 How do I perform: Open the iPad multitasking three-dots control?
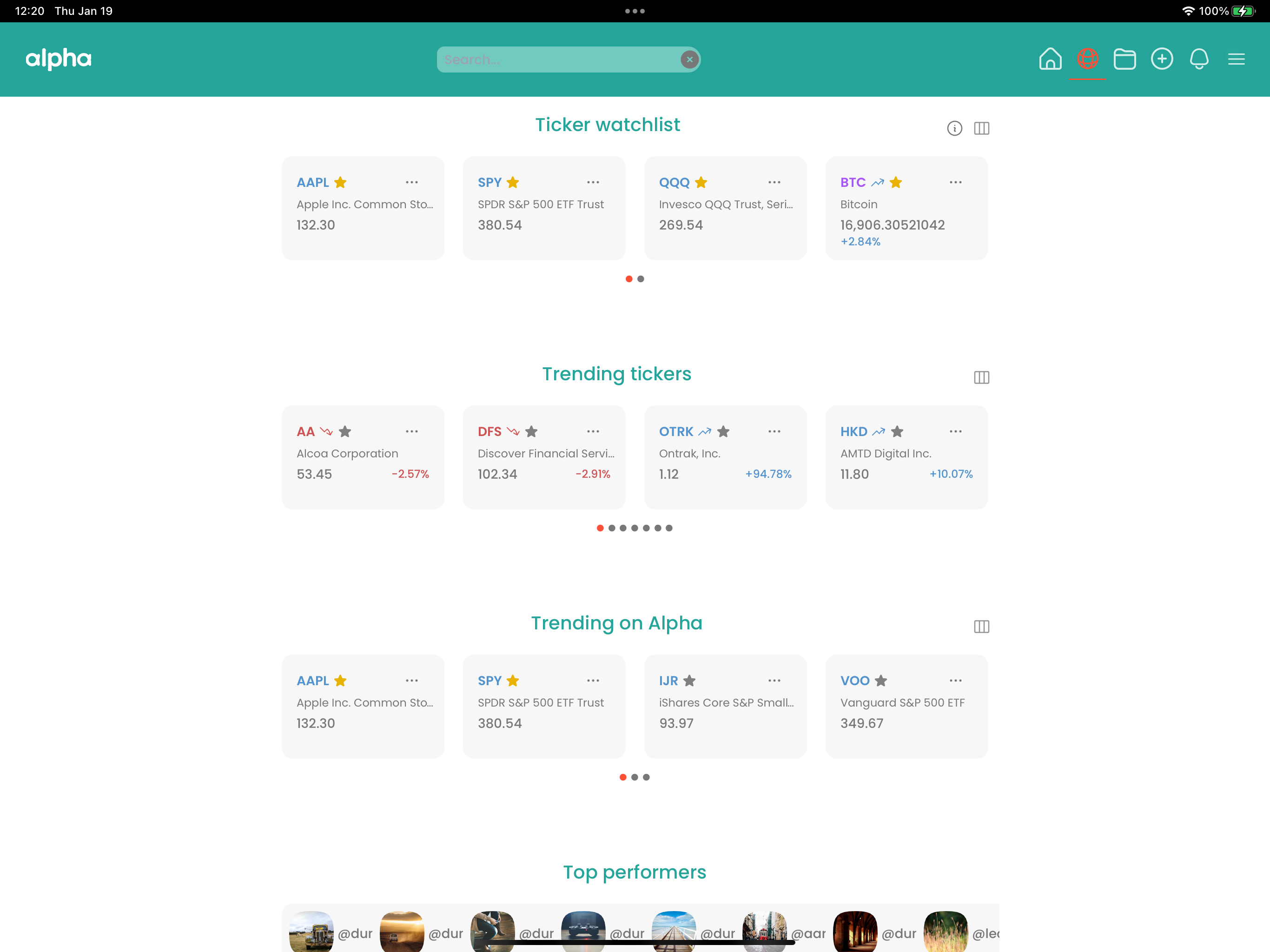click(x=635, y=11)
